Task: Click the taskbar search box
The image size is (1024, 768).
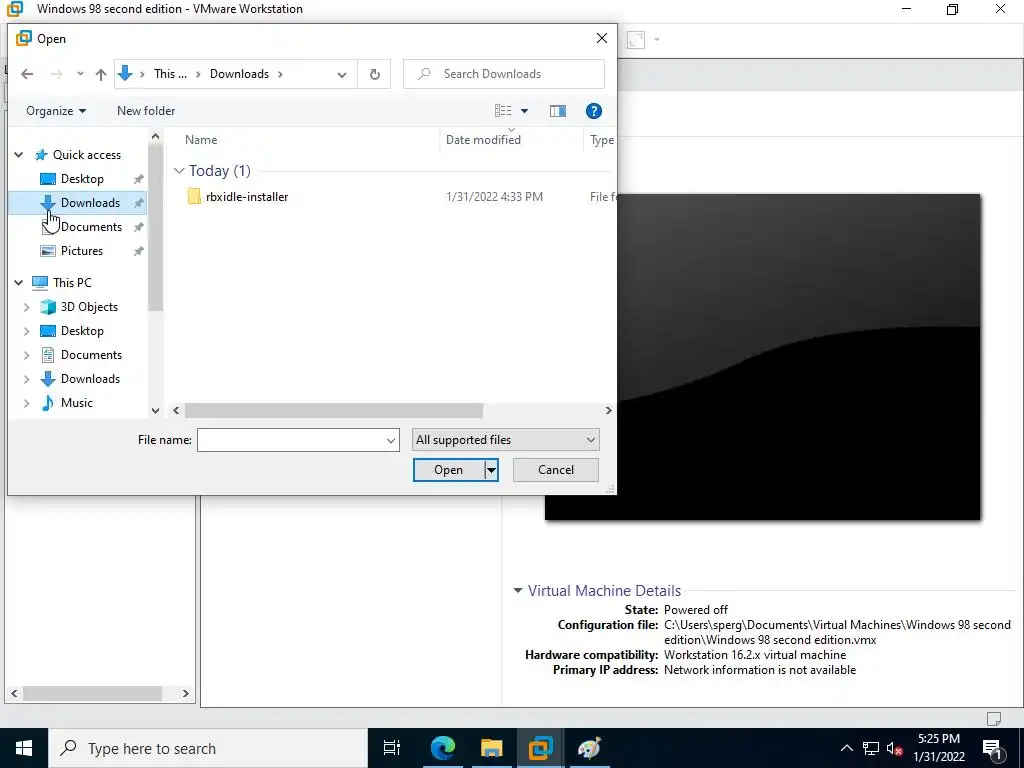Action: (x=208, y=748)
